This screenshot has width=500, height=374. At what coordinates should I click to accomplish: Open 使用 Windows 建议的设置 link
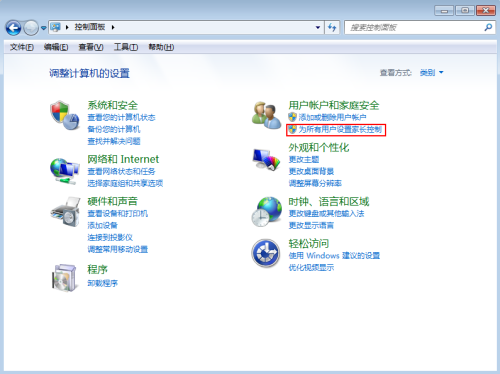(x=334, y=255)
